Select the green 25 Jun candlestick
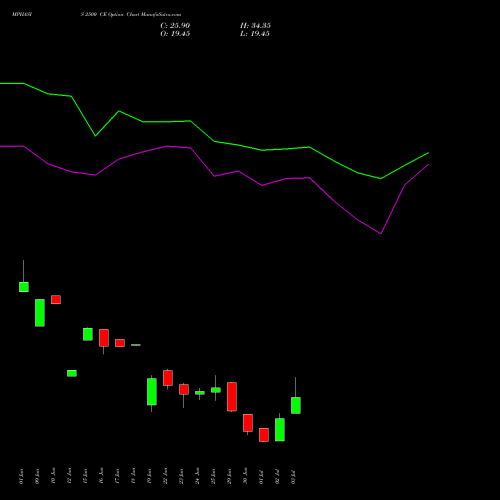500x500 pixels. (x=216, y=390)
